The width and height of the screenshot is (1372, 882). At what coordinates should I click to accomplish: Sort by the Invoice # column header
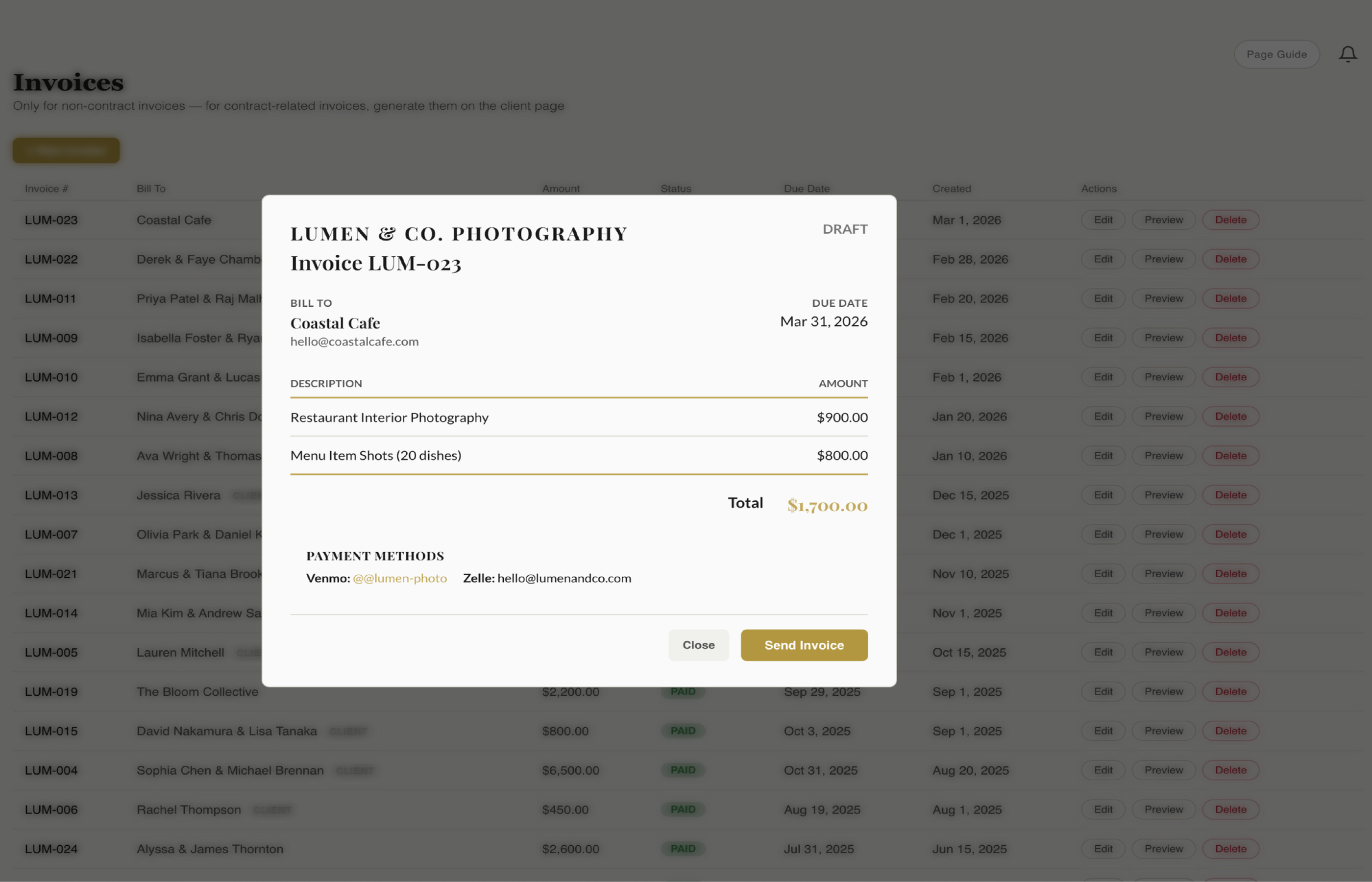coord(47,188)
